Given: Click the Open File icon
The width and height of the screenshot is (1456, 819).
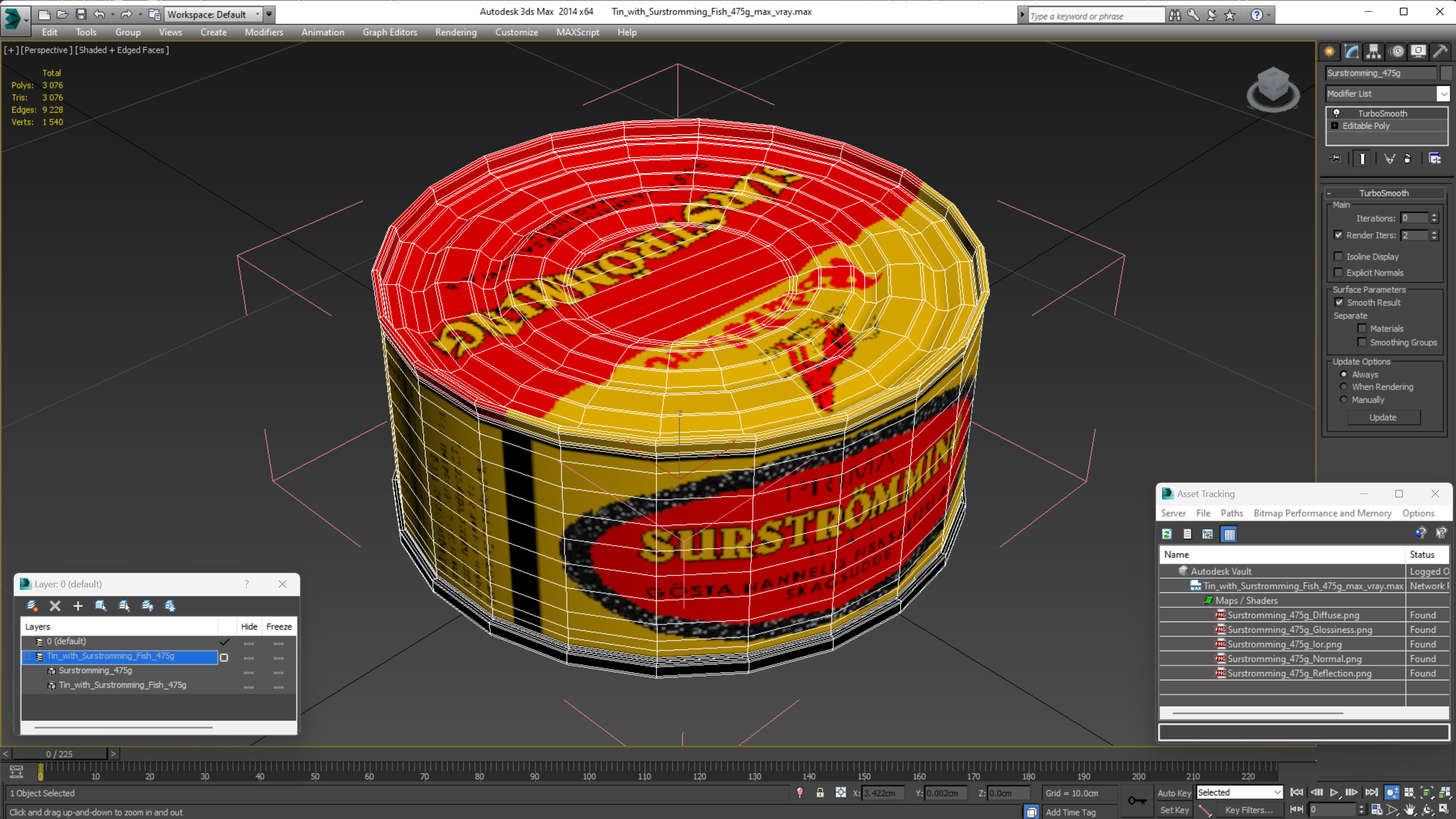Looking at the screenshot, I should pos(62,14).
